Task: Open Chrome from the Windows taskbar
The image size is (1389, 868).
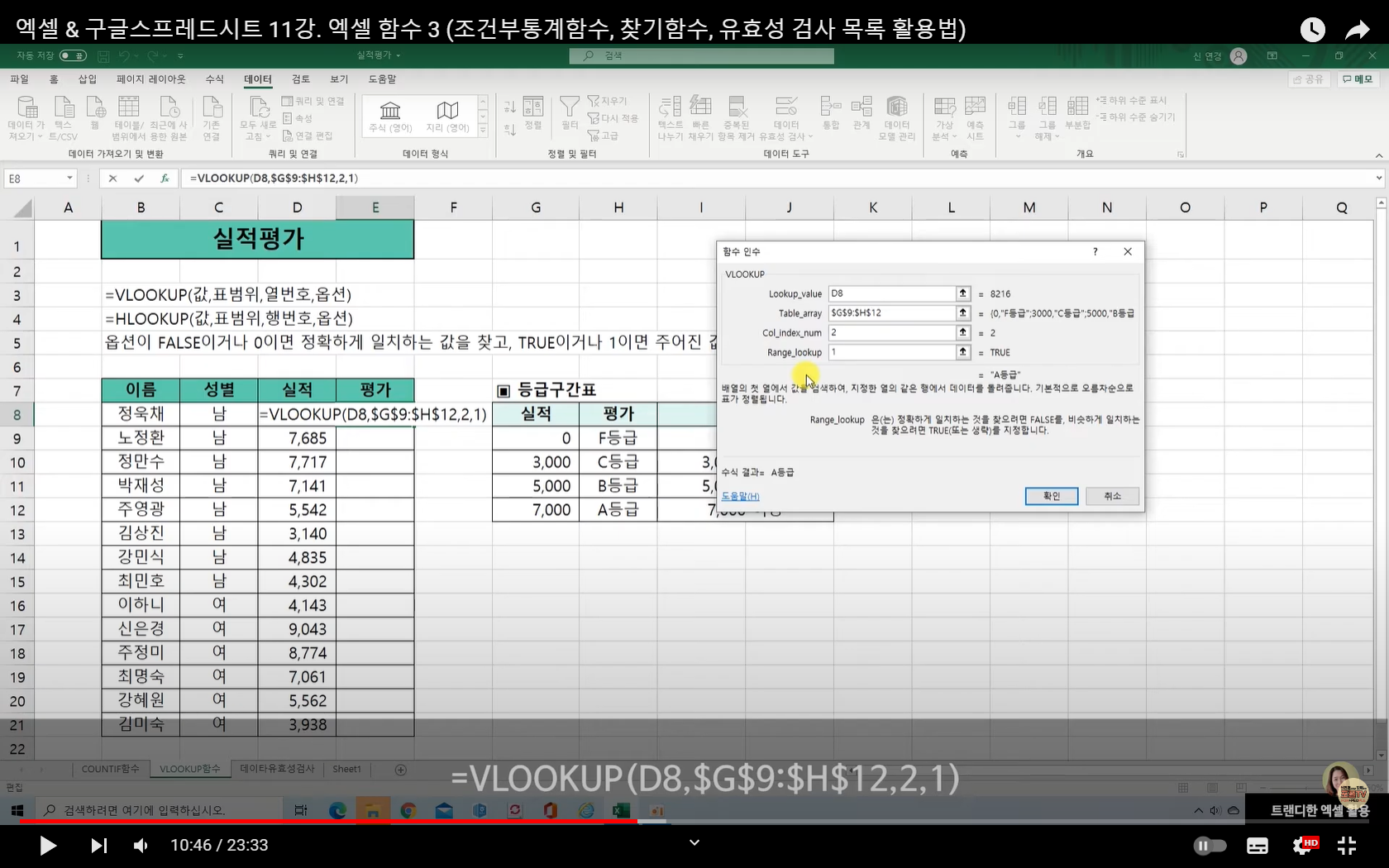Action: (x=408, y=810)
